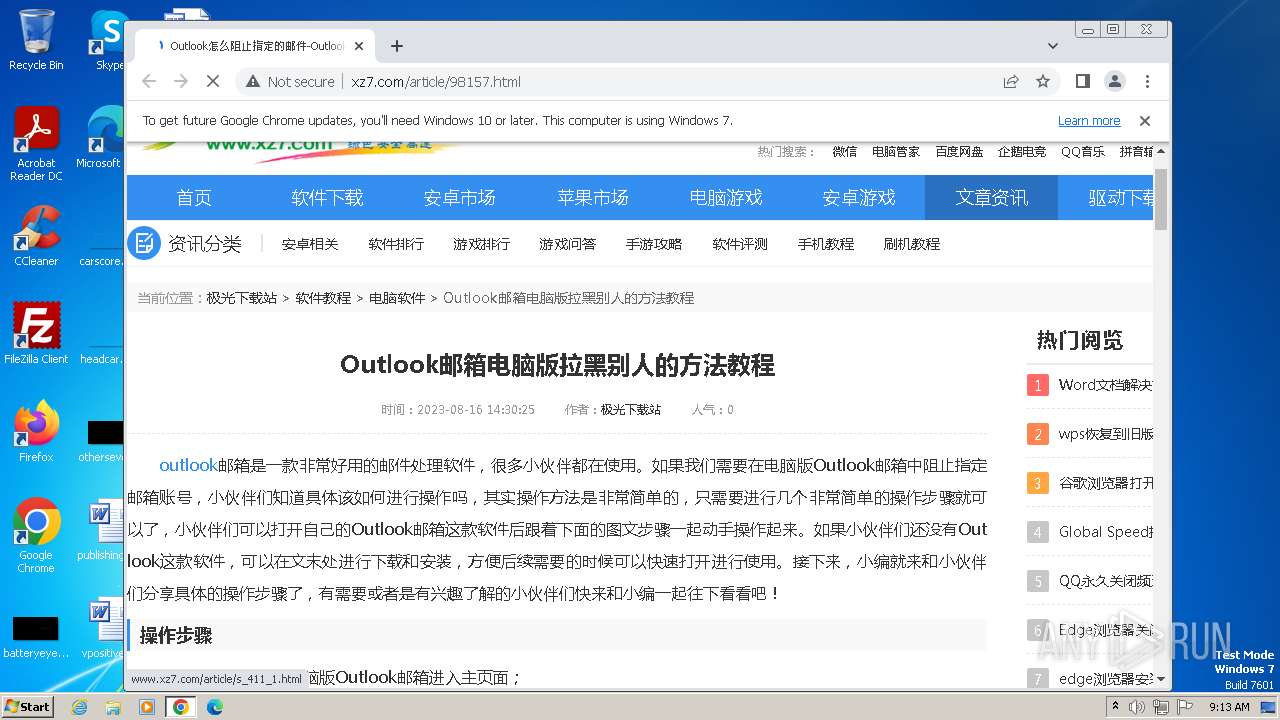Click the browser forward arrow
The width and height of the screenshot is (1280, 720).
click(x=181, y=81)
